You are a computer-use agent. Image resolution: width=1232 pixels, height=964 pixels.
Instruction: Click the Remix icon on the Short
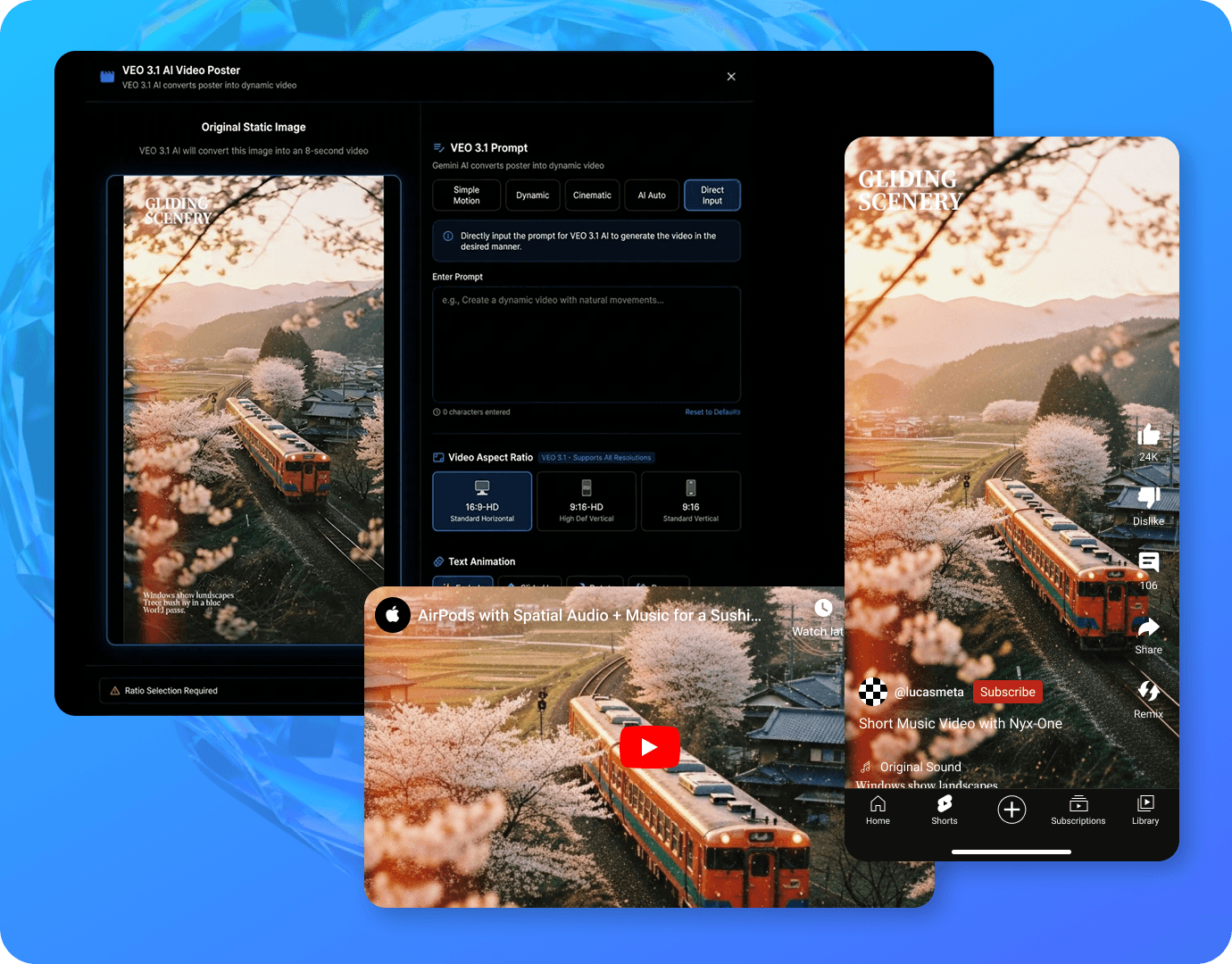(1148, 691)
